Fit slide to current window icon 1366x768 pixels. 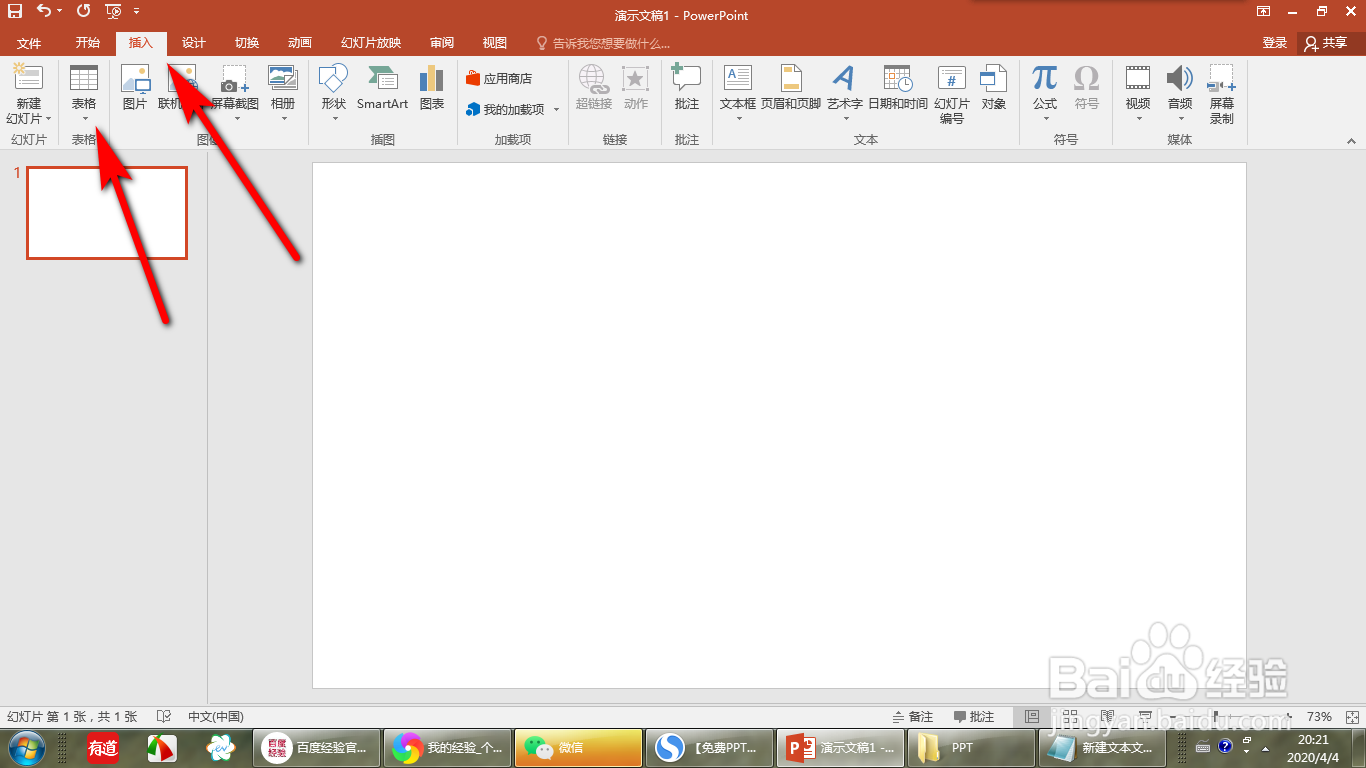coord(1350,717)
